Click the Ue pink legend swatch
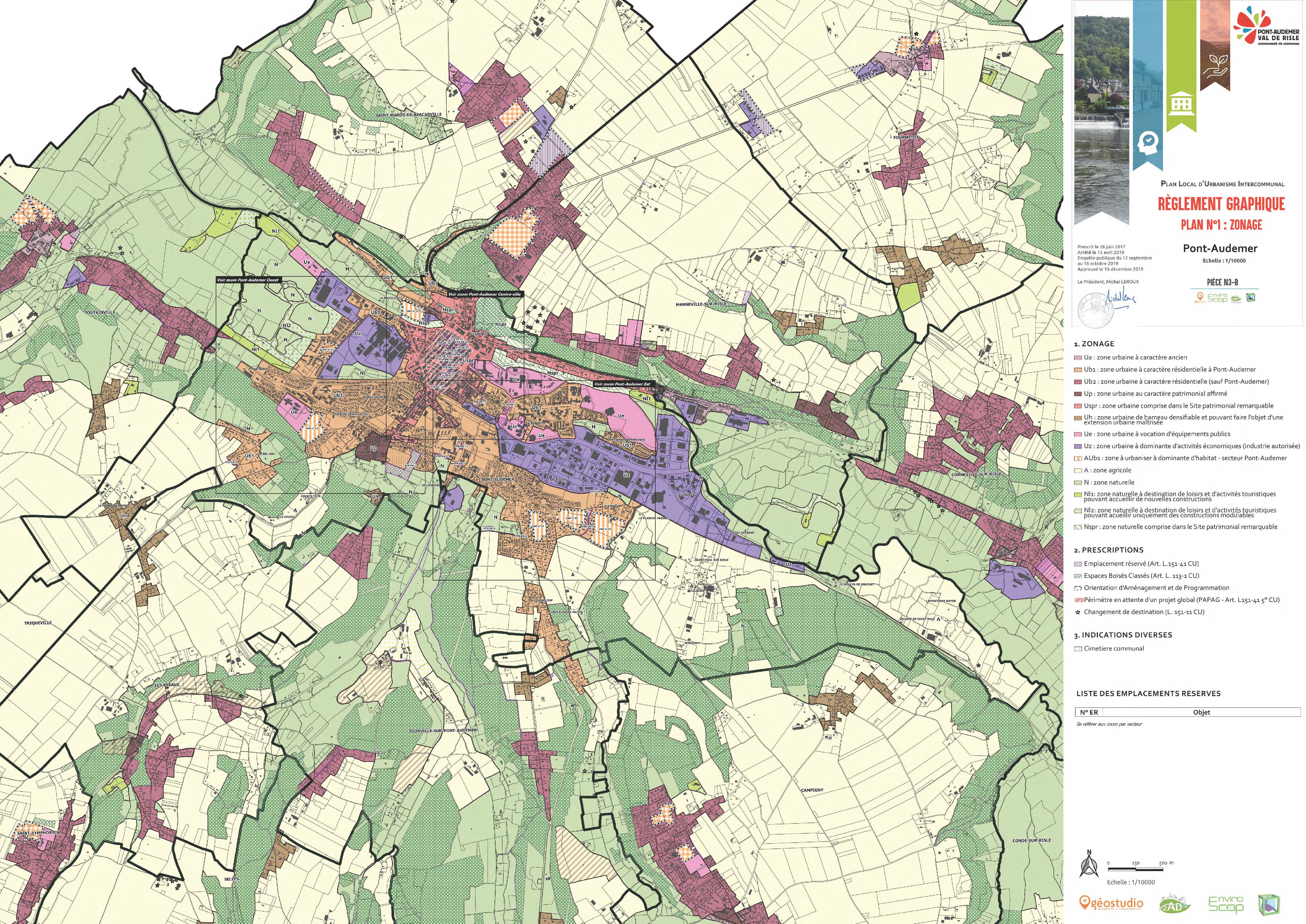1306x924 pixels. click(x=1077, y=434)
